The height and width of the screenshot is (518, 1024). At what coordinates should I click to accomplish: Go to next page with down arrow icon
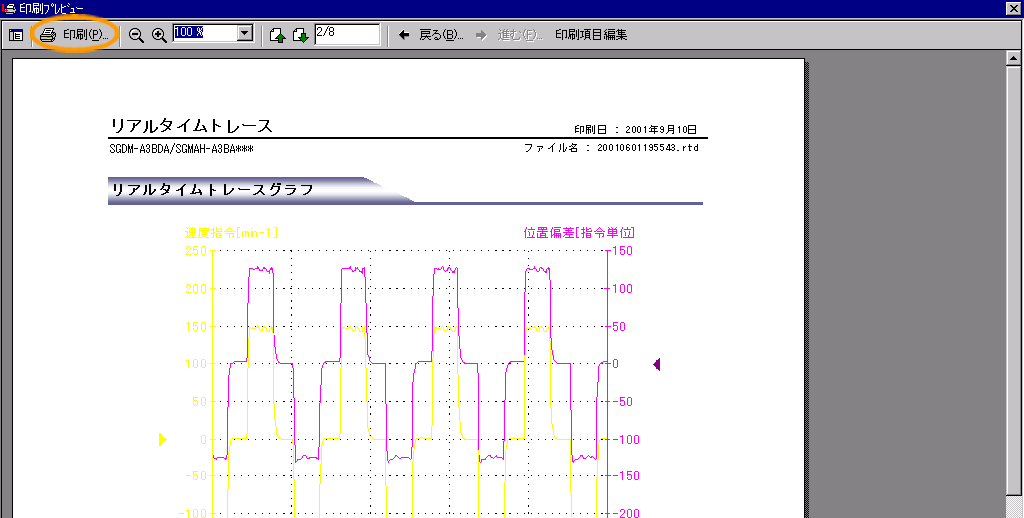pyautogui.click(x=300, y=36)
